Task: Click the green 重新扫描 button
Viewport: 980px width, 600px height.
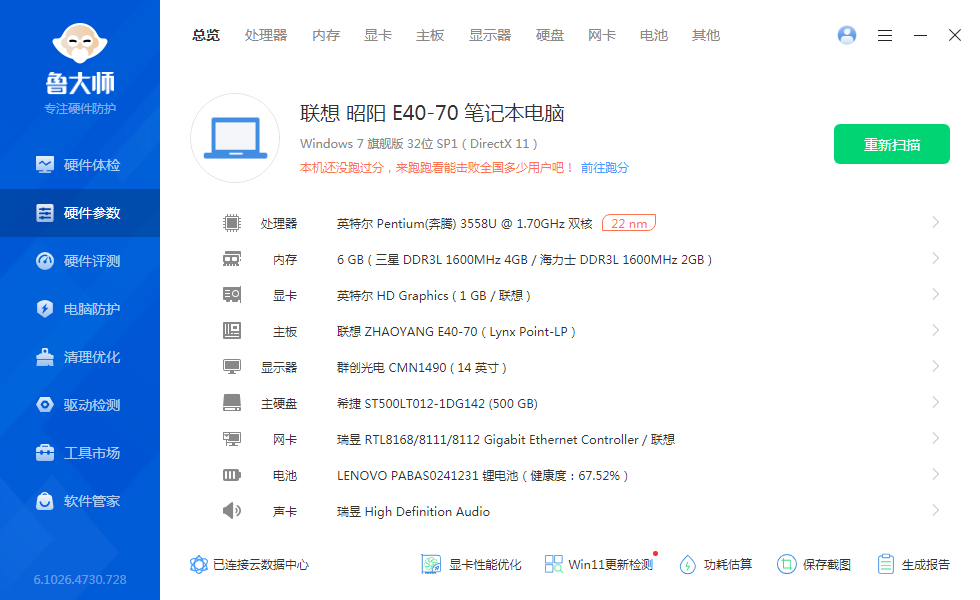Action: pos(892,144)
